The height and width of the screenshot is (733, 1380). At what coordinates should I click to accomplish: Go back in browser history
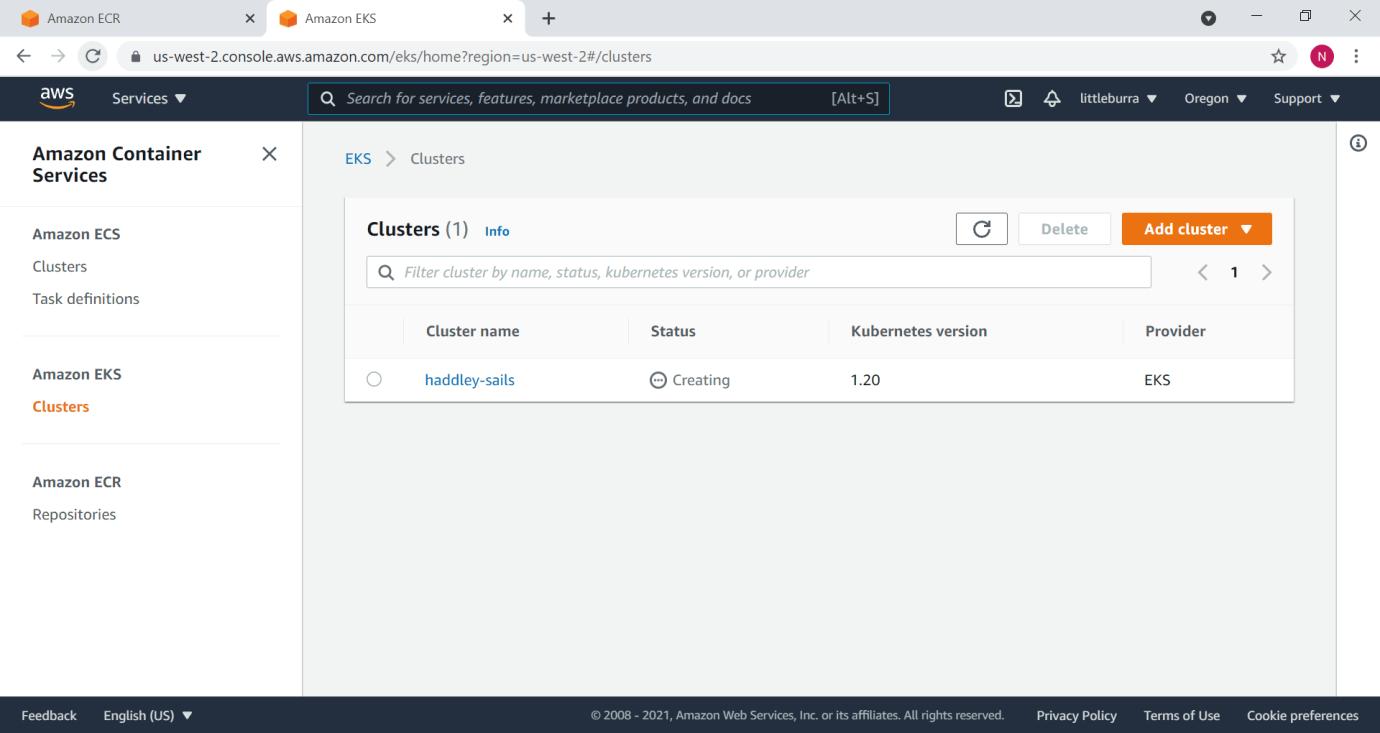24,56
